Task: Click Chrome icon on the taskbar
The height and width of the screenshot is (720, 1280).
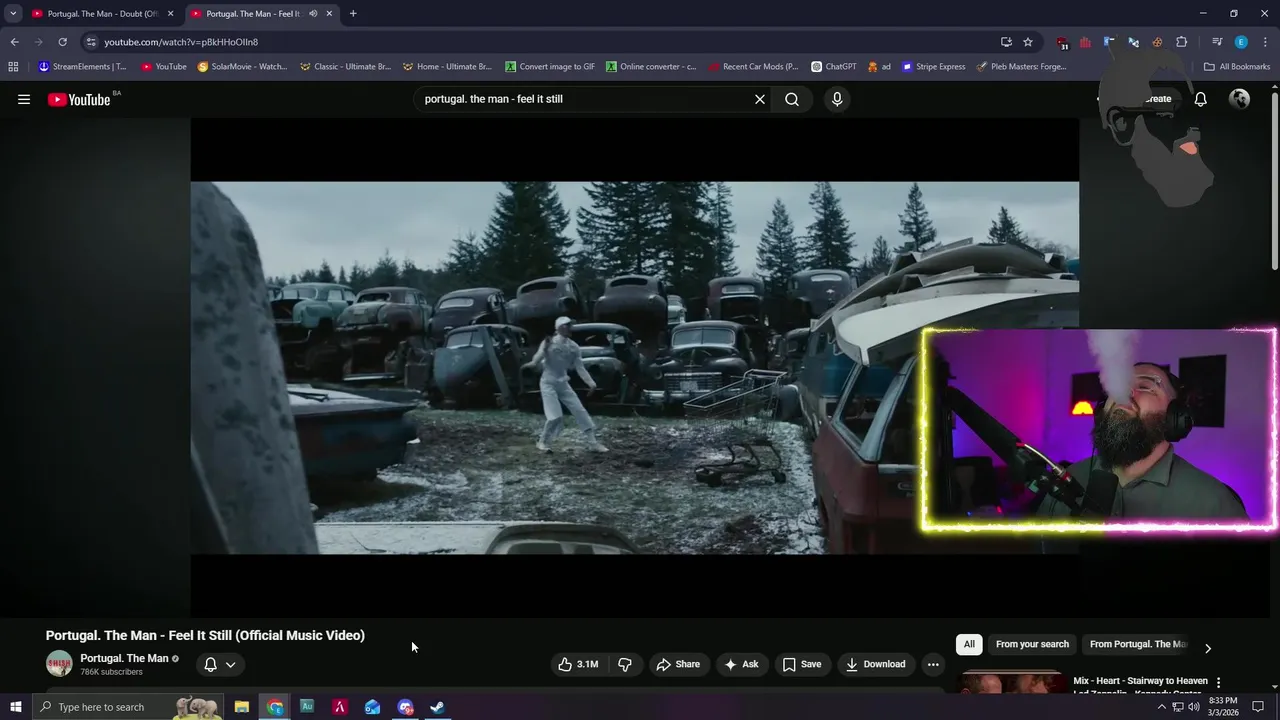Action: pos(275,707)
